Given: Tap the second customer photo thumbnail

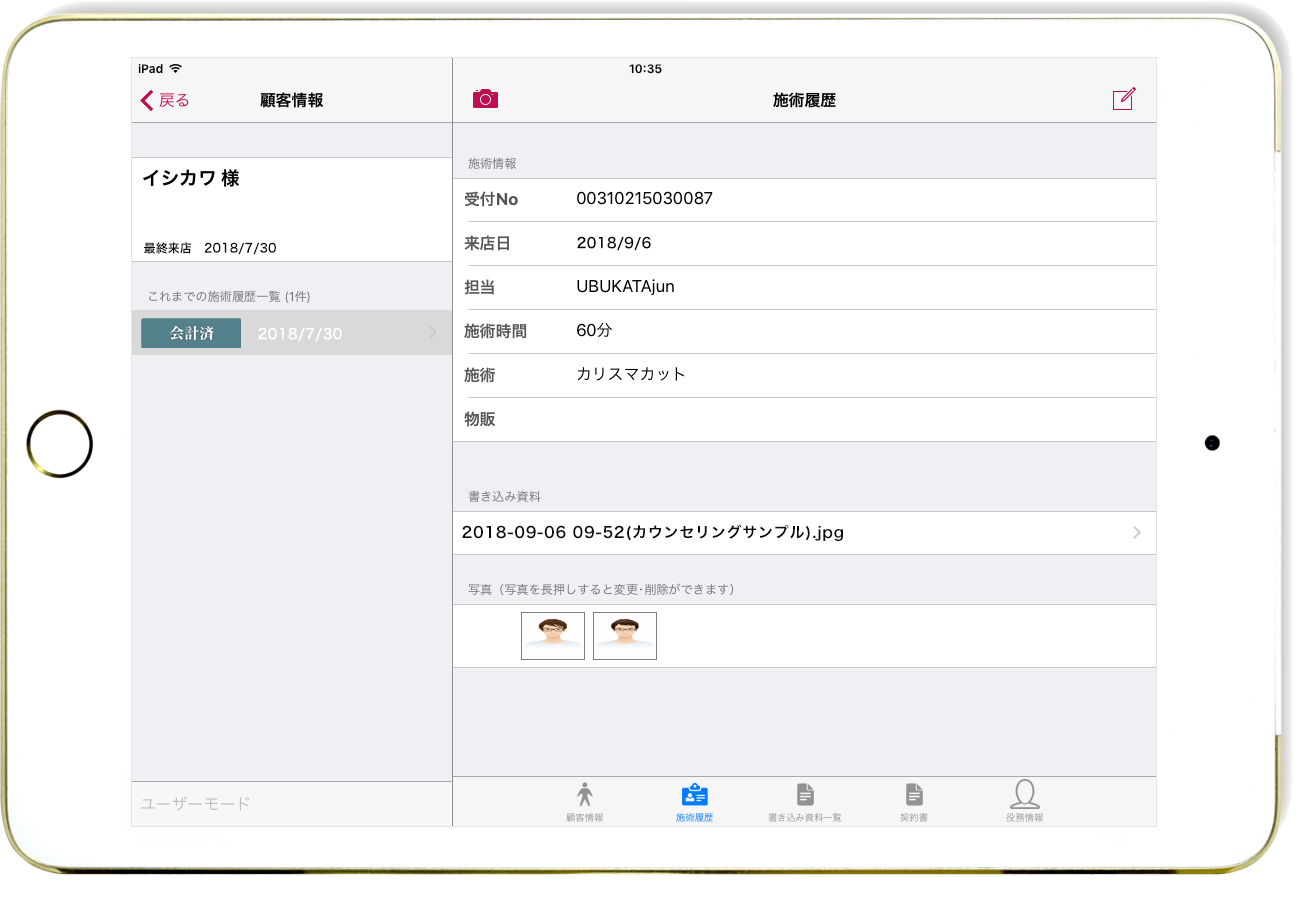Looking at the screenshot, I should (x=625, y=636).
